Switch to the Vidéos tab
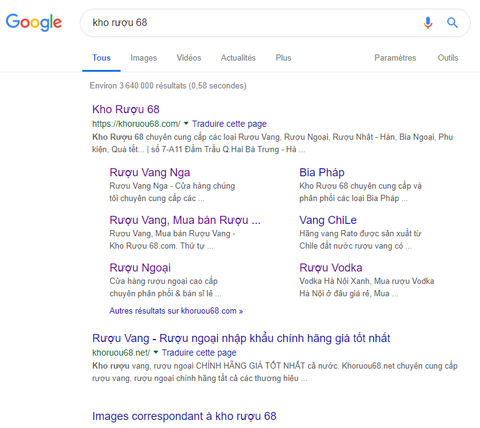 (189, 58)
